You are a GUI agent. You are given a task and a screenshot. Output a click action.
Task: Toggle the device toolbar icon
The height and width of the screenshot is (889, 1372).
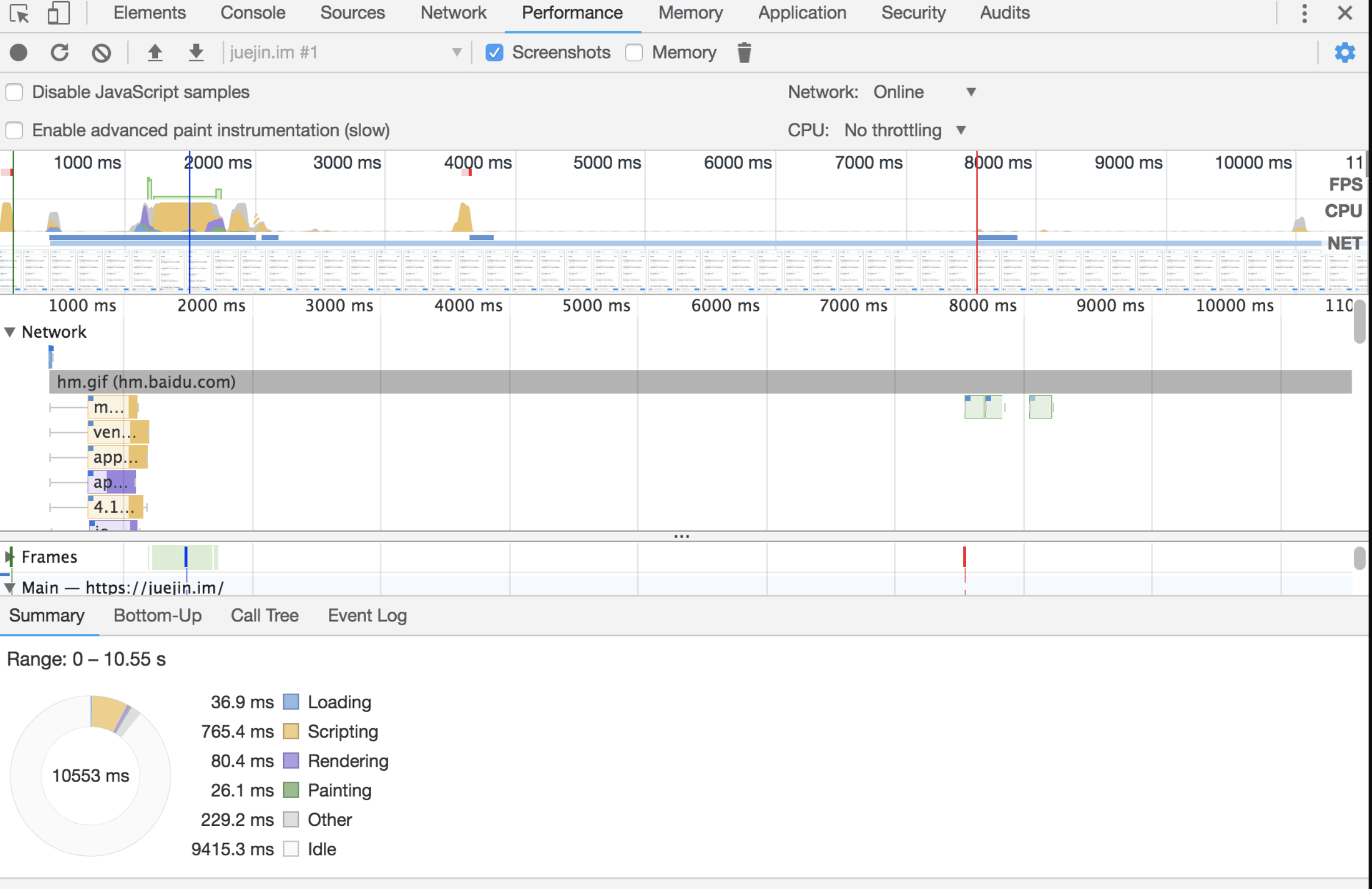58,13
